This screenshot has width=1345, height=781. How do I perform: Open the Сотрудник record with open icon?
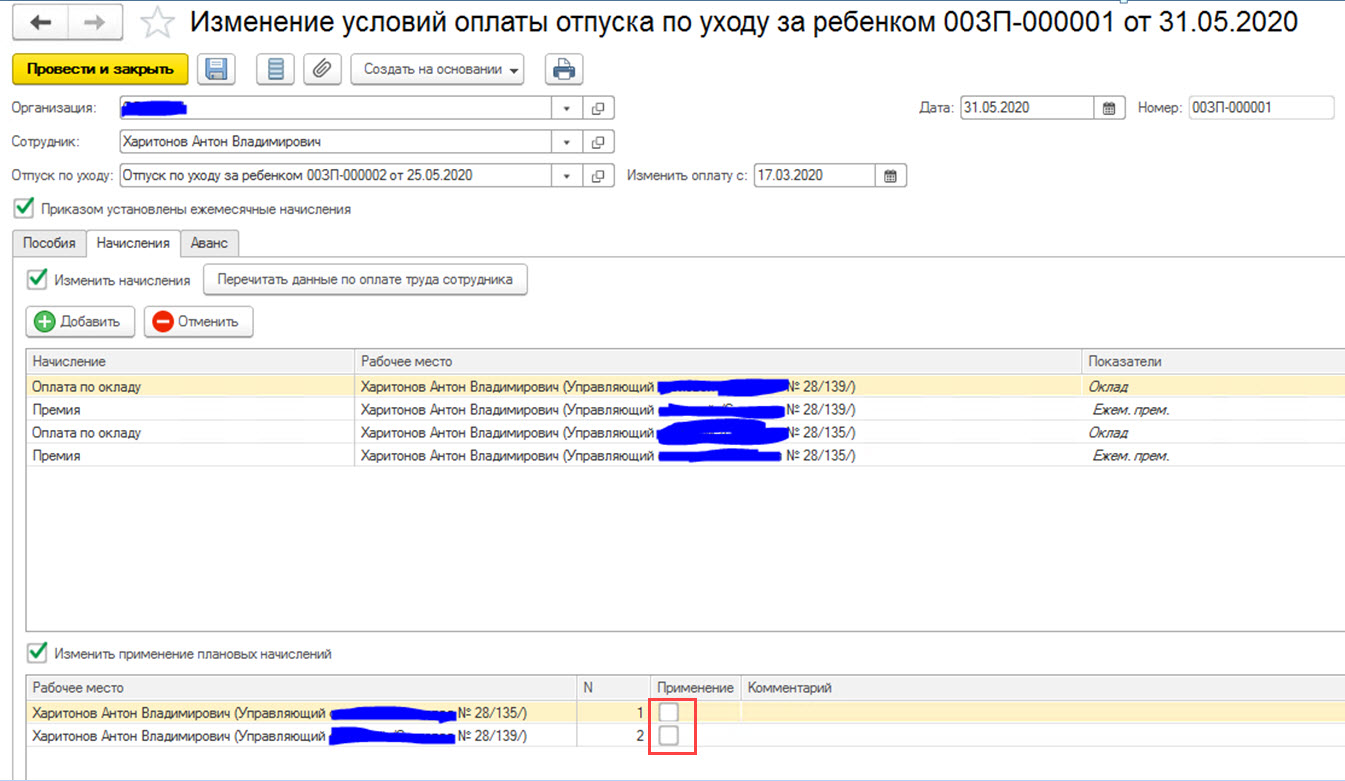[x=598, y=142]
